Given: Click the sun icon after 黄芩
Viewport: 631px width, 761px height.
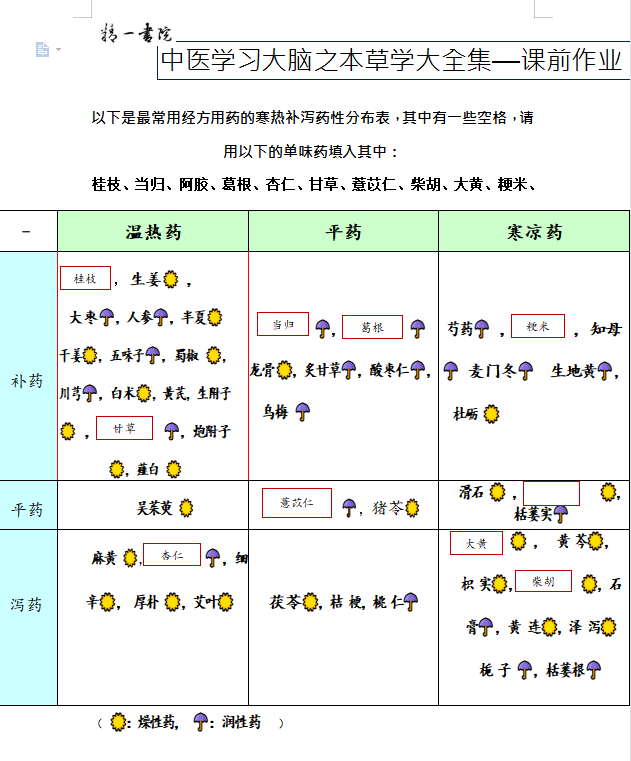Looking at the screenshot, I should click(596, 542).
